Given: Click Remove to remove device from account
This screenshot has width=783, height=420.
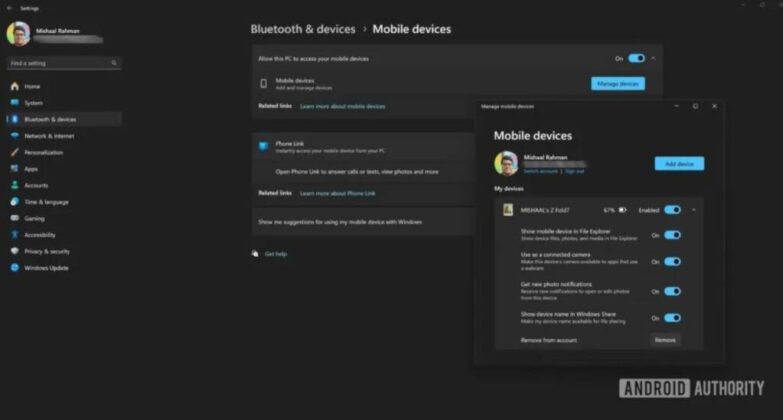Looking at the screenshot, I should [x=665, y=340].
